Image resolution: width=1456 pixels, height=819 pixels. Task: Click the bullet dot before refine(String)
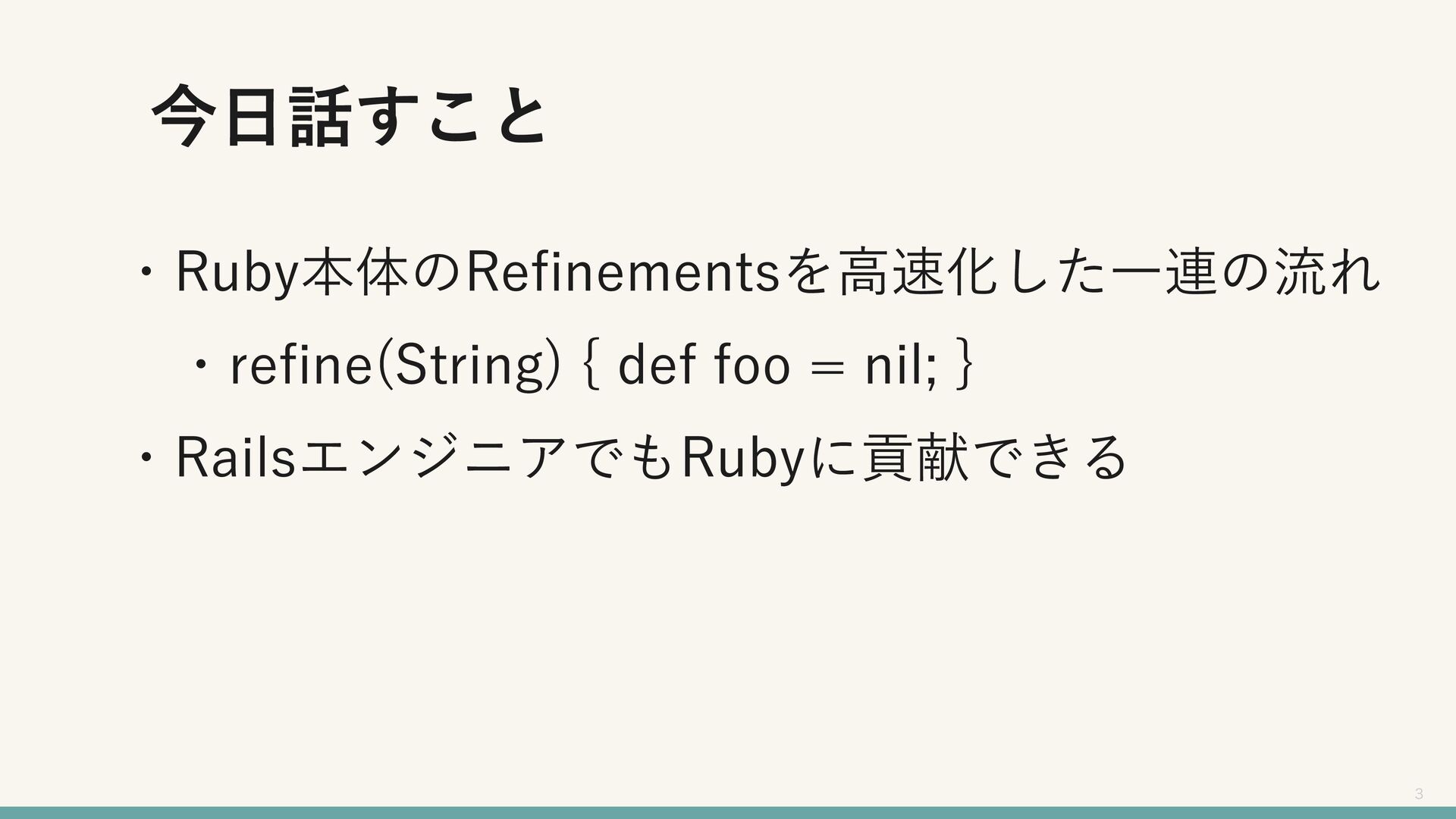tap(200, 367)
